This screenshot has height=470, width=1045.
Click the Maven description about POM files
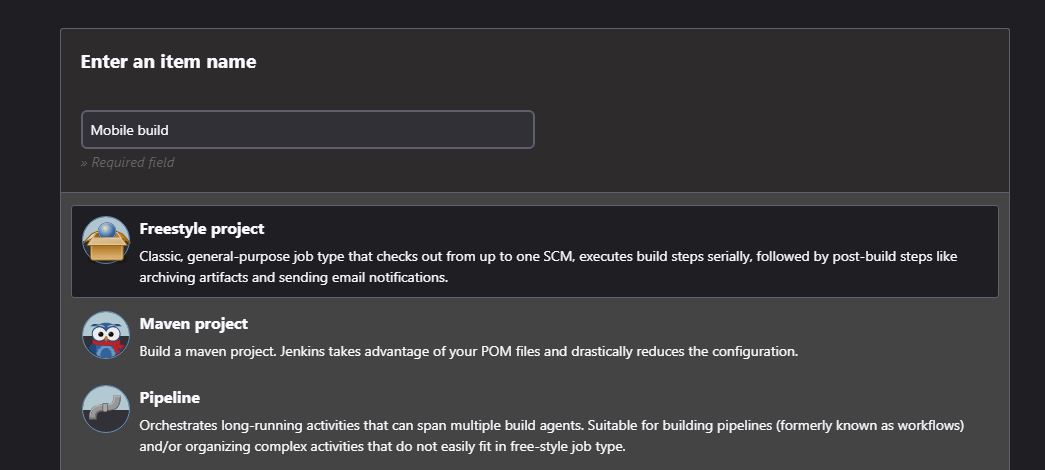[x=469, y=351]
